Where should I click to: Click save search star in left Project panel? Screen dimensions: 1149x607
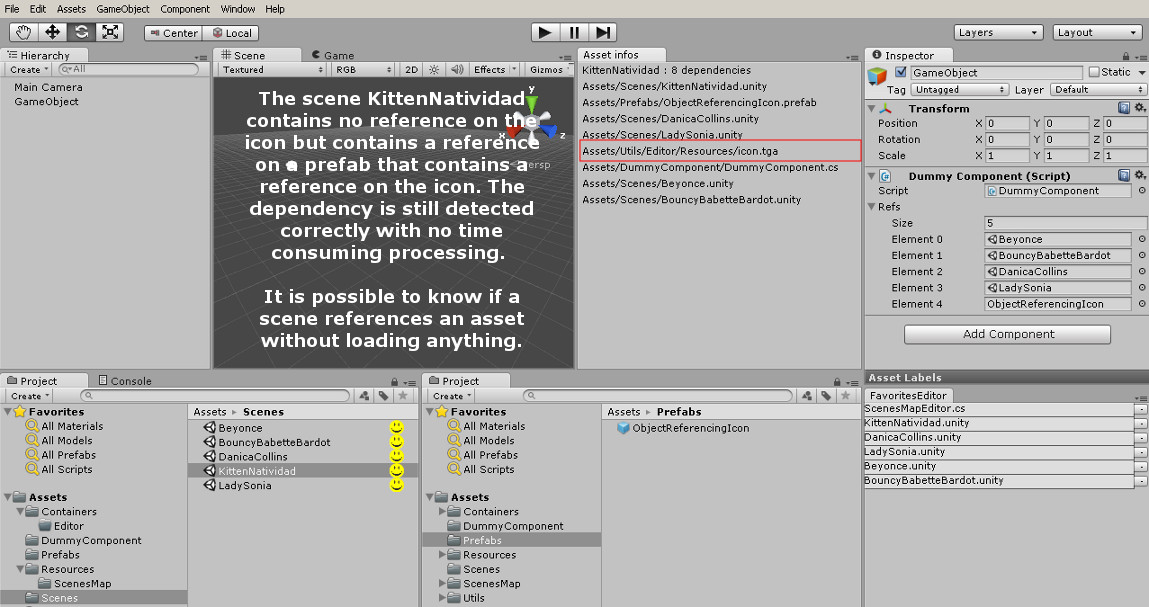pos(402,396)
